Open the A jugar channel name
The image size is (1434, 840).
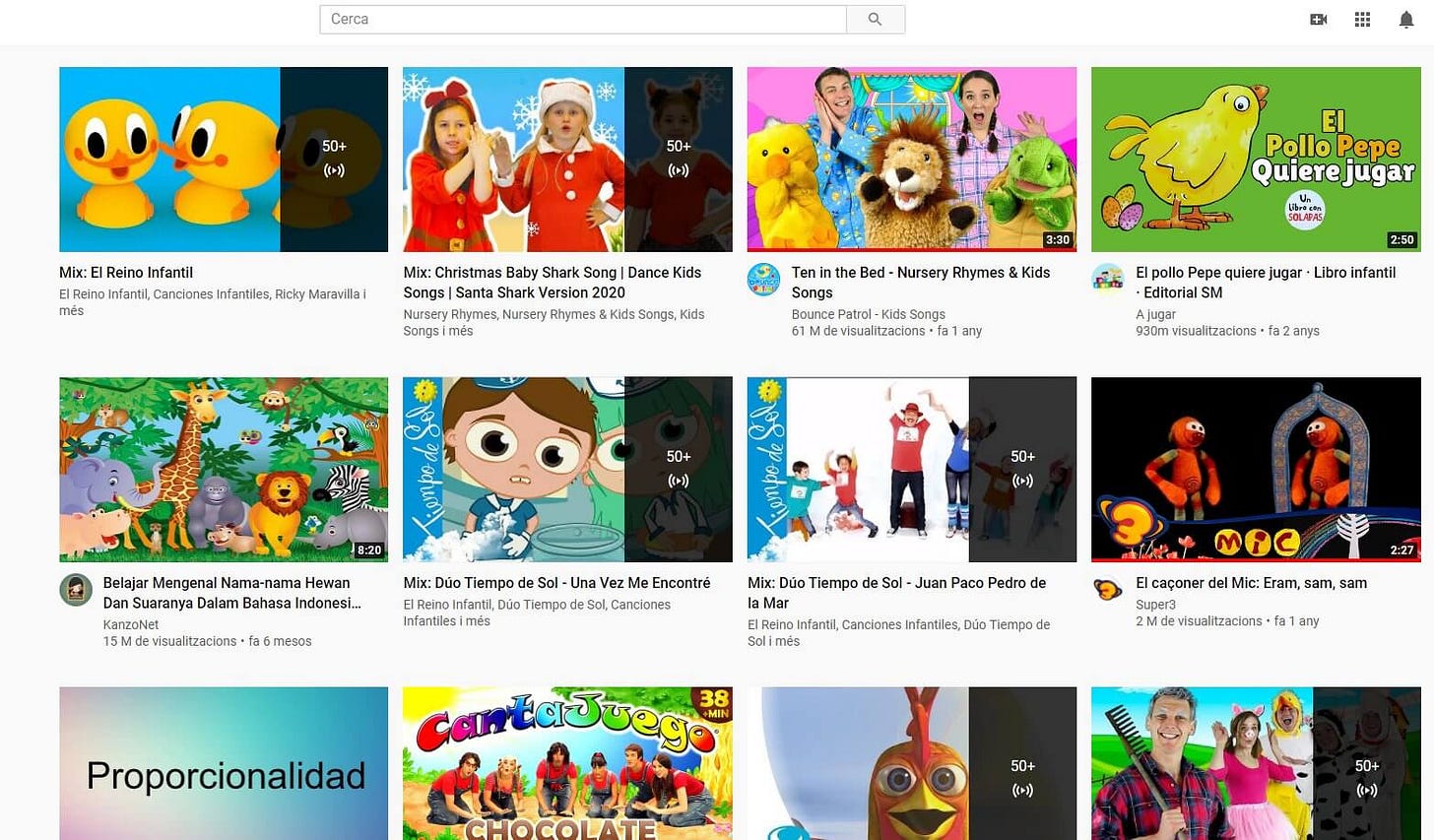point(1155,314)
